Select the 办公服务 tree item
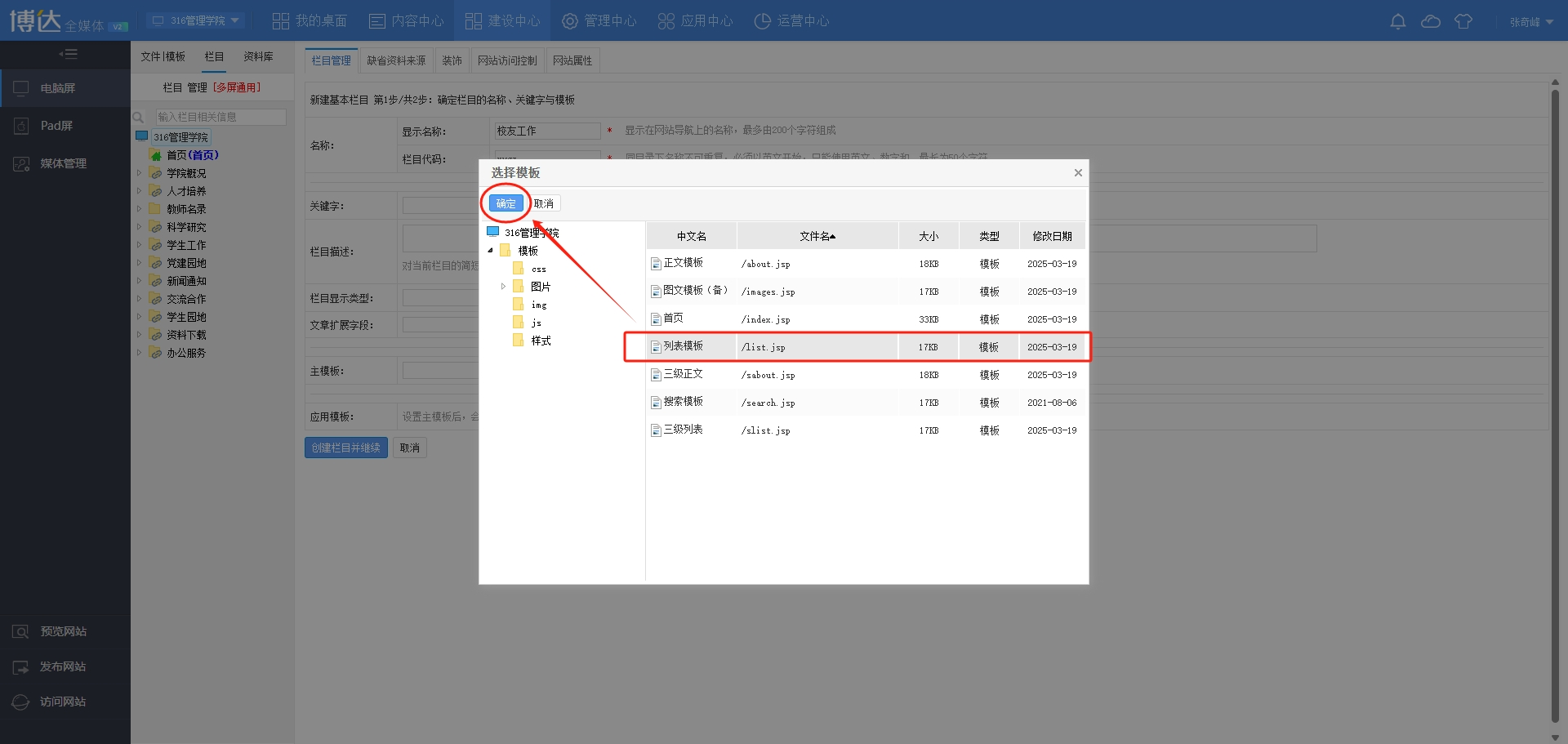Screen dimensions: 1568x744 [x=186, y=353]
